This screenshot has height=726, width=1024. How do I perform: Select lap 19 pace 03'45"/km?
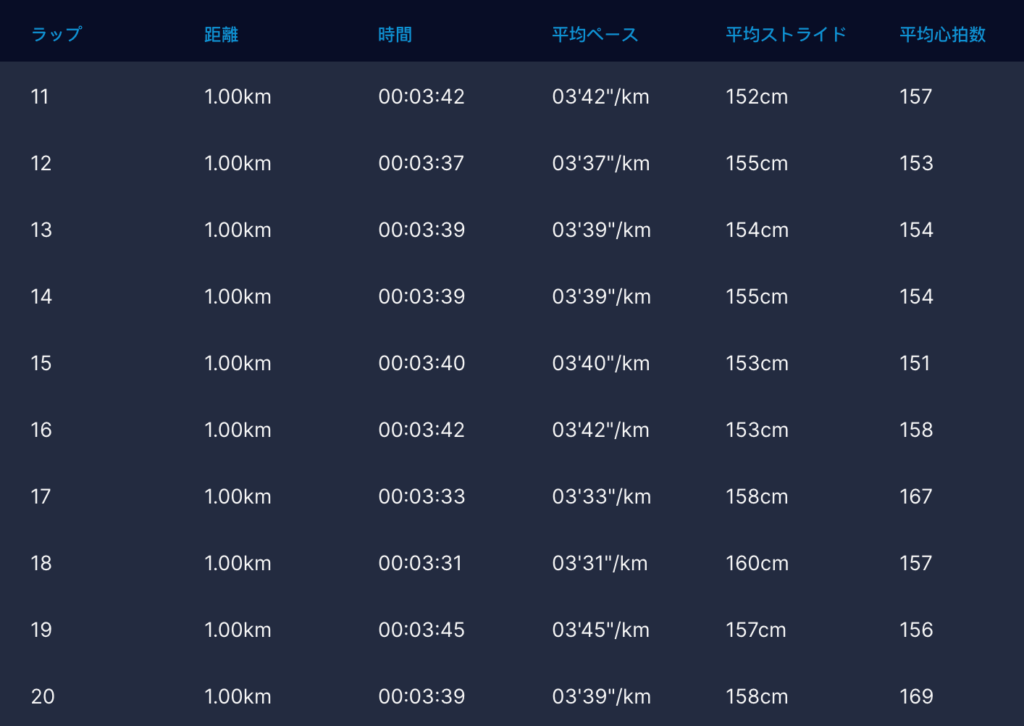(601, 630)
